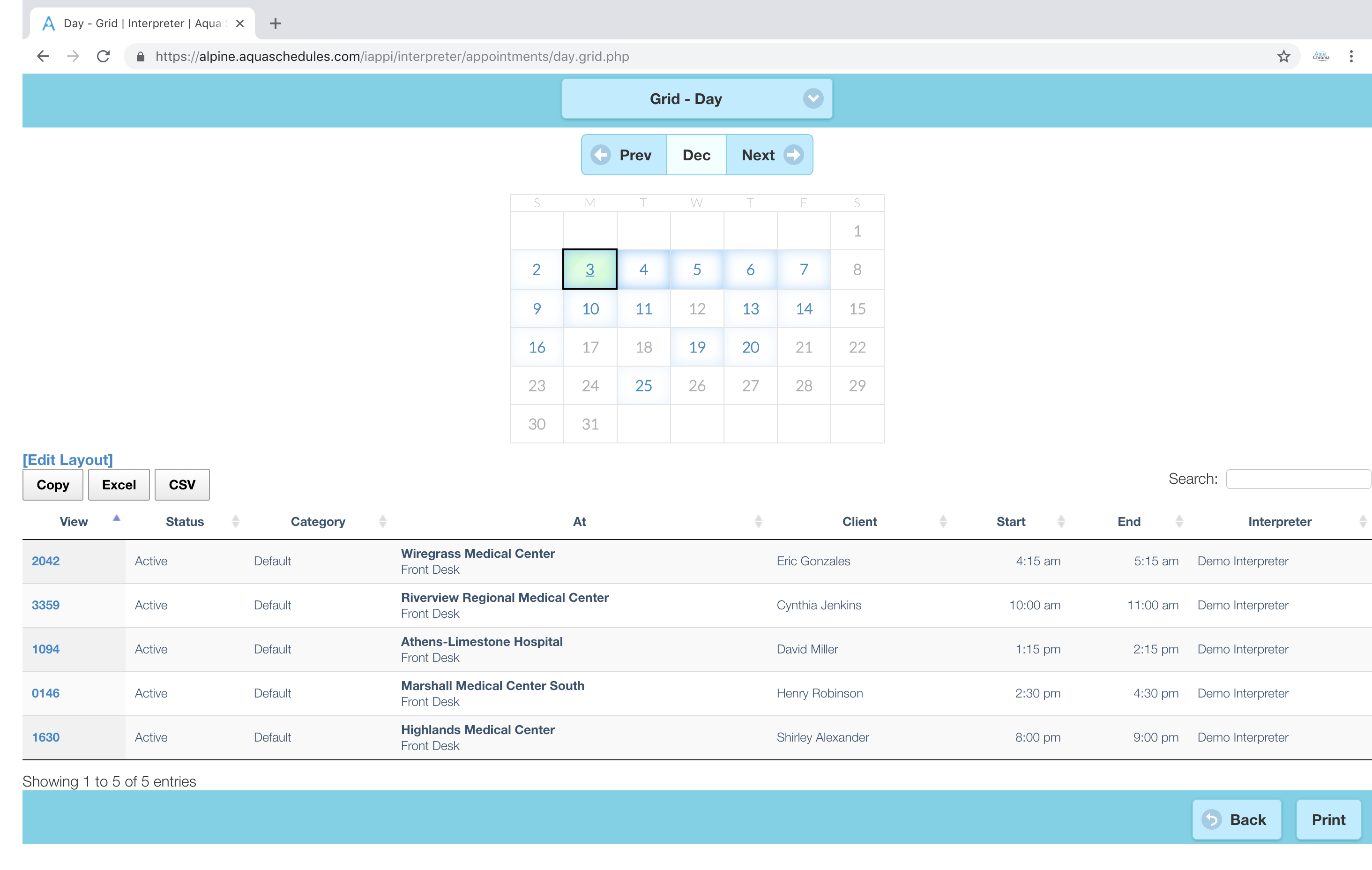
Task: Click the Dec month button
Action: click(696, 155)
